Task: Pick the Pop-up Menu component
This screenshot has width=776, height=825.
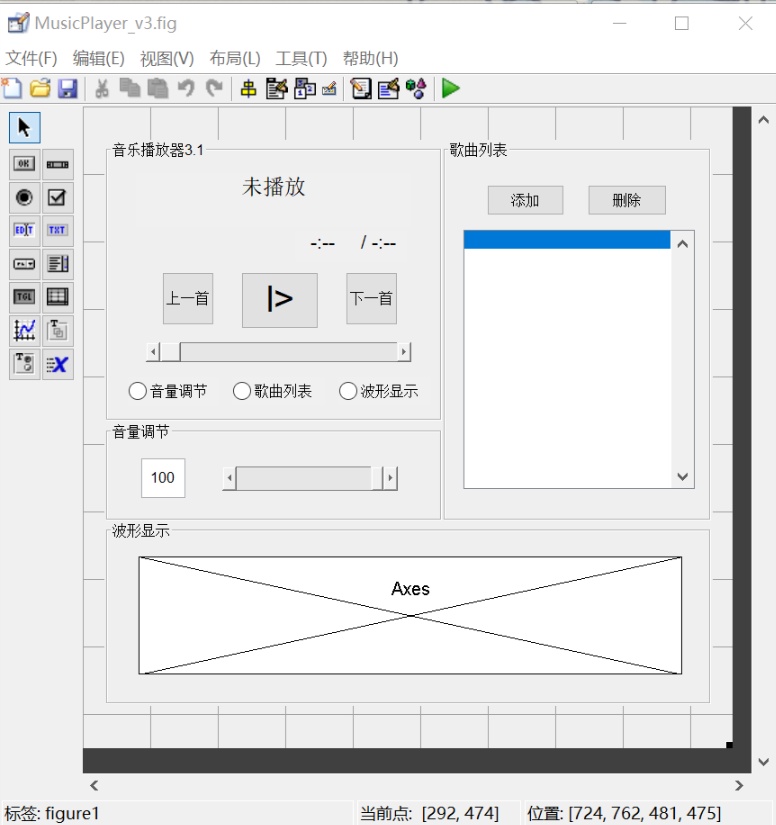Action: click(24, 264)
